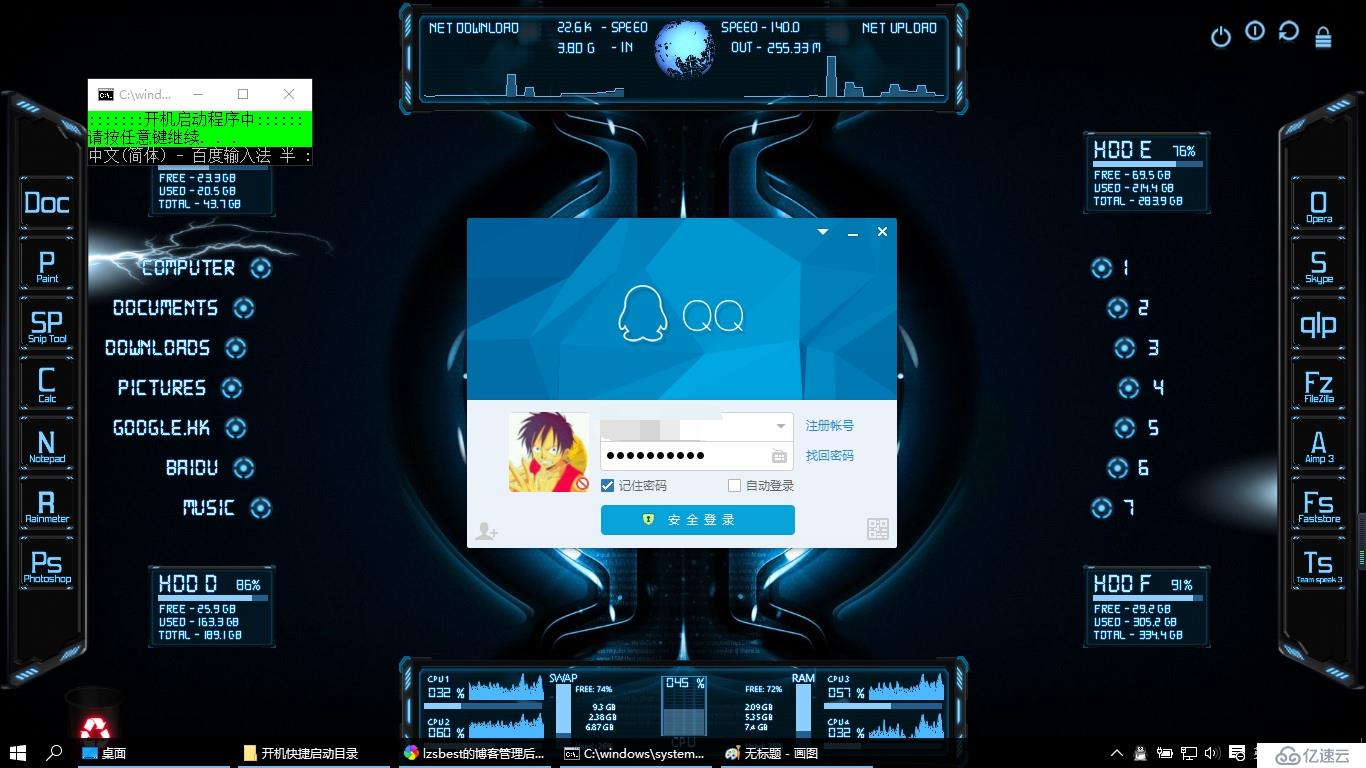Launch FileZilla from the right dock
Image resolution: width=1366 pixels, height=768 pixels.
pyautogui.click(x=1318, y=386)
